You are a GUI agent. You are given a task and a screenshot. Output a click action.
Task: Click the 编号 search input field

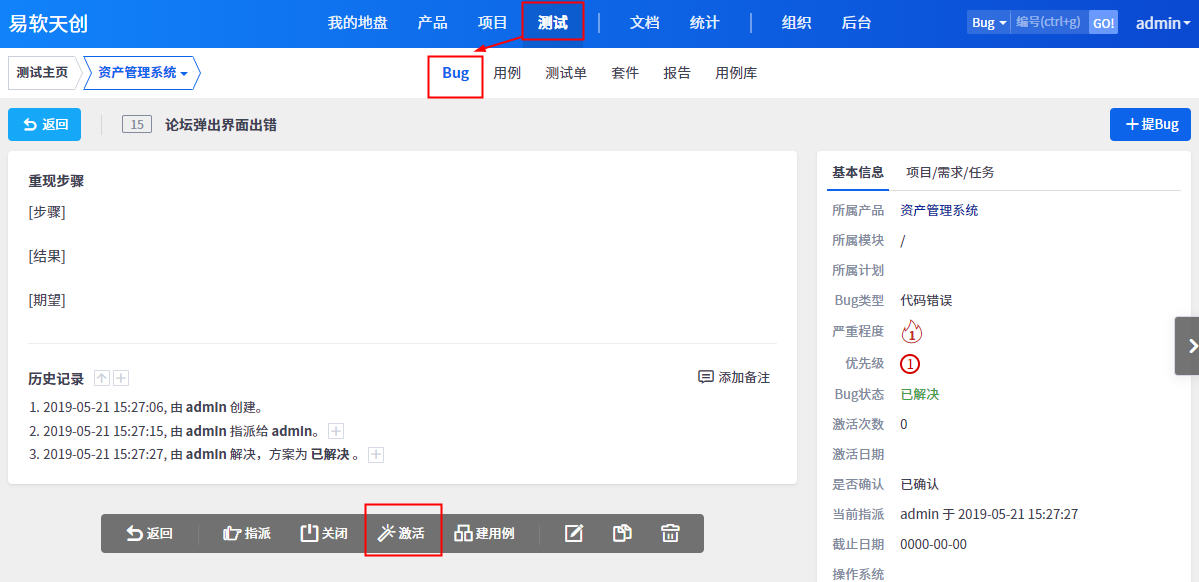(1048, 22)
